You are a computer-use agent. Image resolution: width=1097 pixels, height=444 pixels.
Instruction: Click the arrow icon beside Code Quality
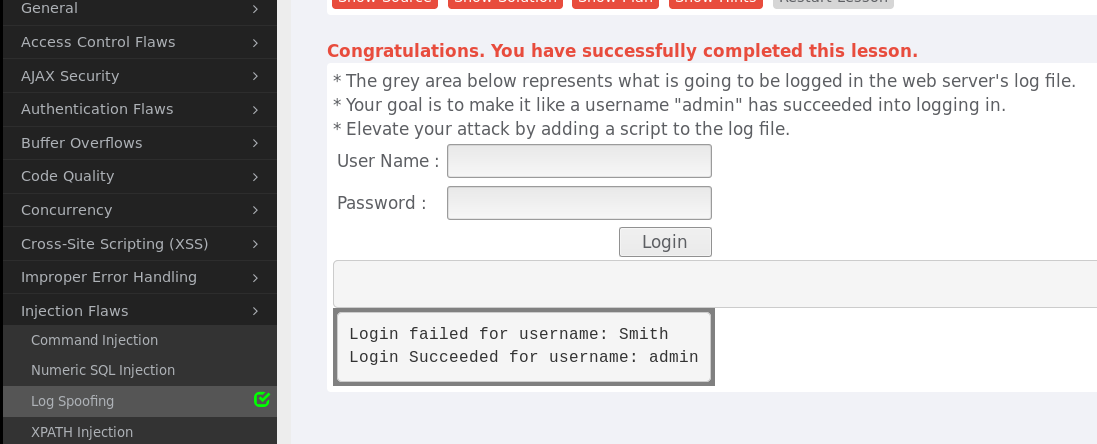[x=256, y=176]
